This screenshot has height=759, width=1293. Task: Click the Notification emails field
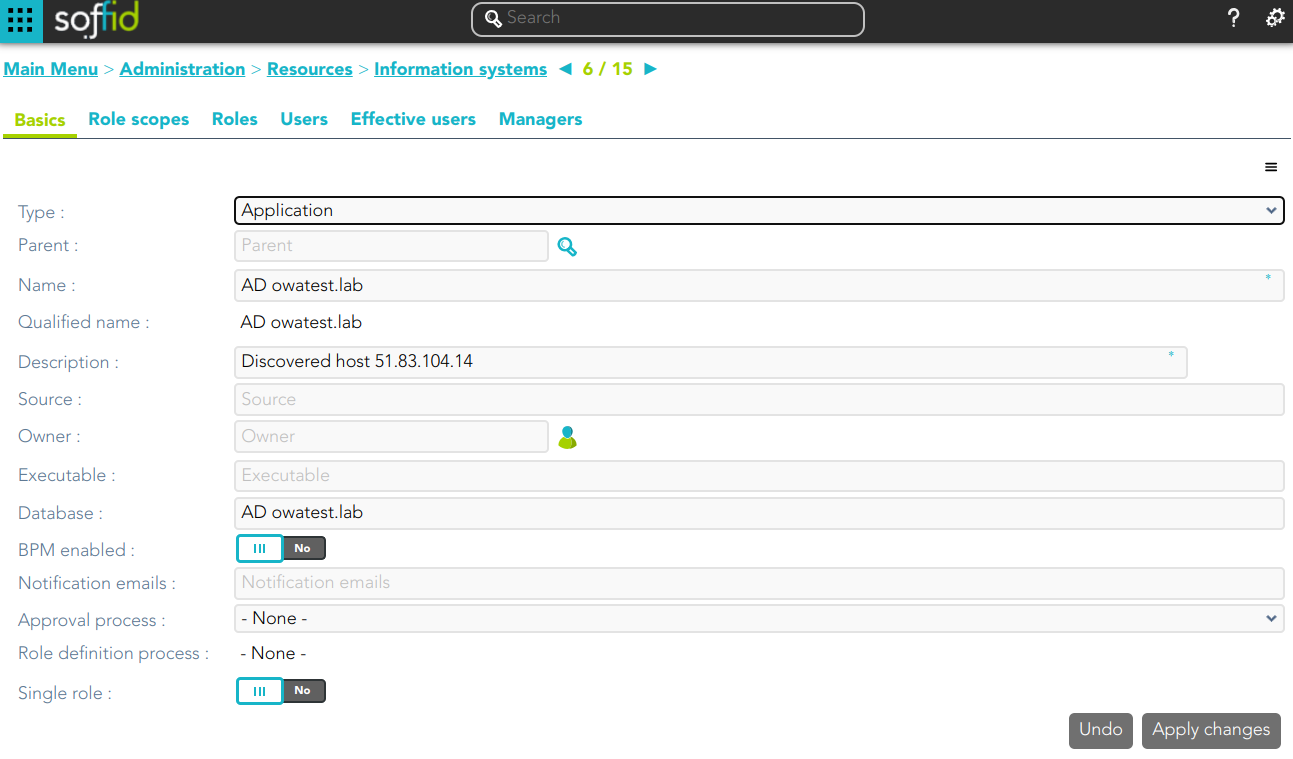[x=759, y=583]
